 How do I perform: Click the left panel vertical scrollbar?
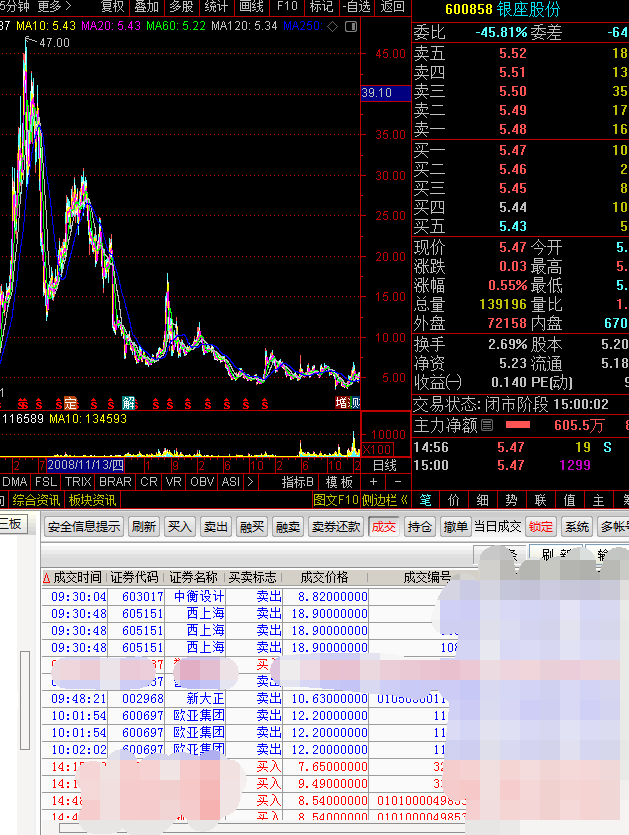(x=24, y=700)
